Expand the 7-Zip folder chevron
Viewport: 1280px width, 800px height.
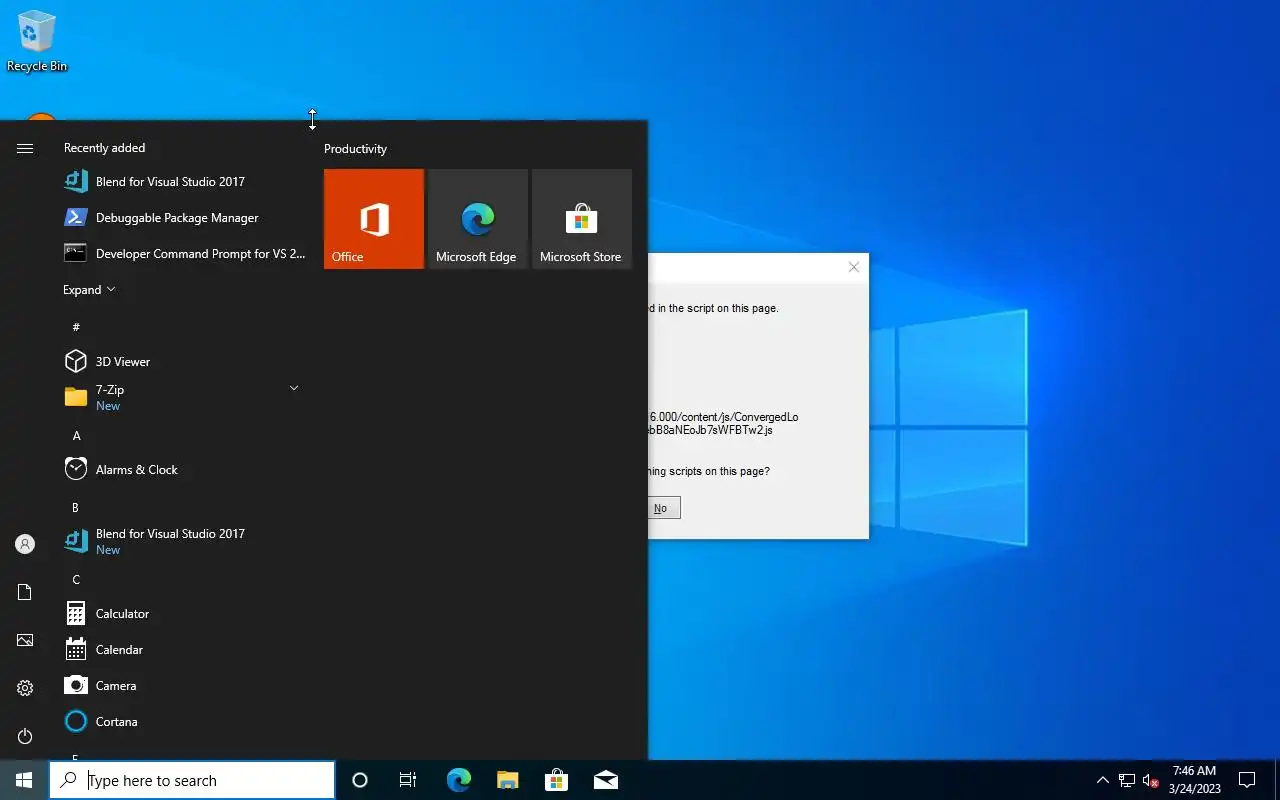[x=294, y=388]
